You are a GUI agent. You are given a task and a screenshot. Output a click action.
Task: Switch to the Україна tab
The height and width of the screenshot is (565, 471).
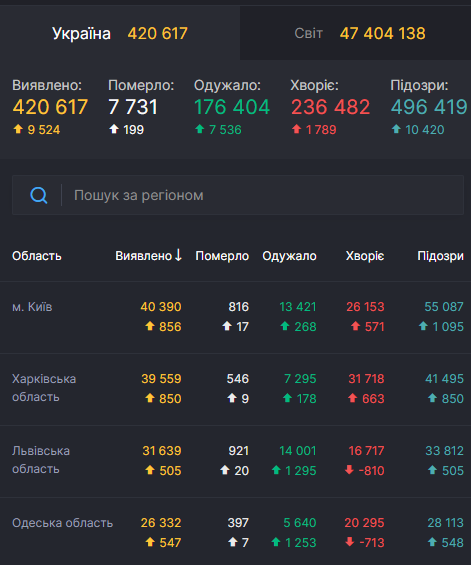point(120,33)
